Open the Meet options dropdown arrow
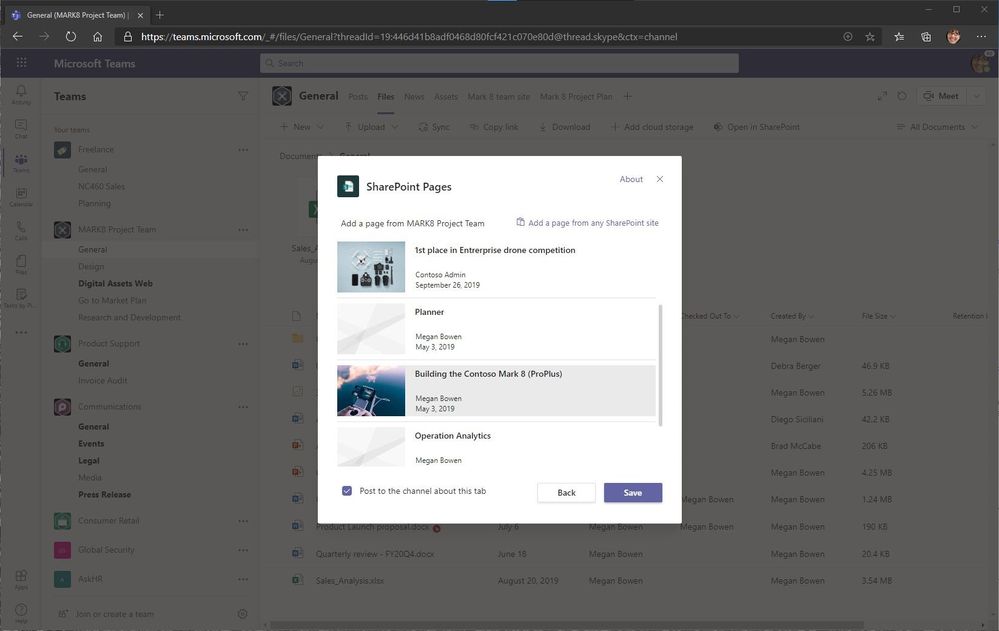 click(976, 96)
